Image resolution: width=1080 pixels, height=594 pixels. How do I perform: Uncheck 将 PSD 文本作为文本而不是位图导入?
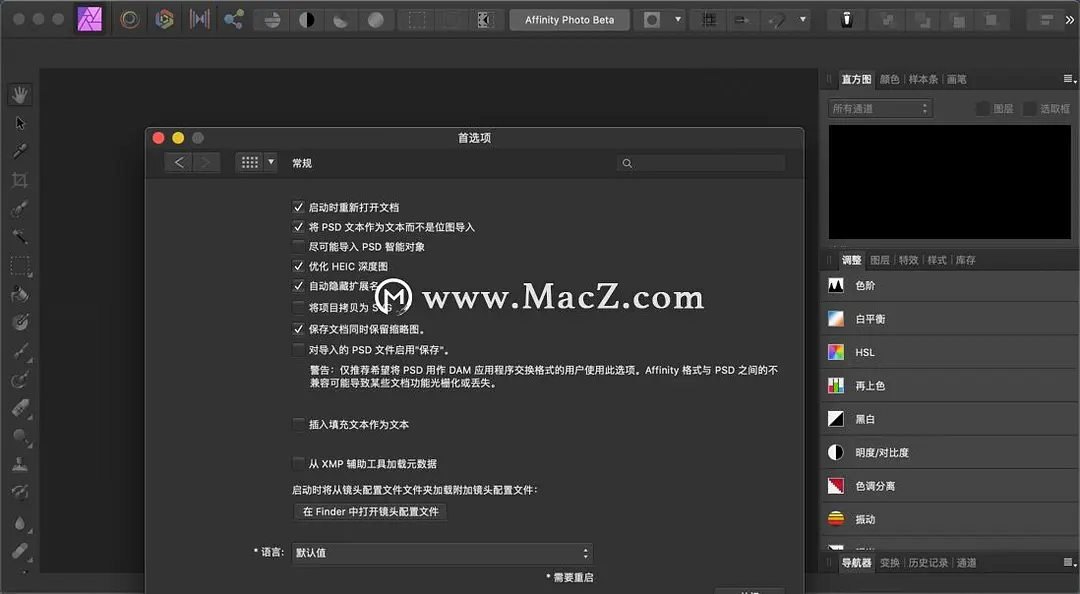point(298,227)
